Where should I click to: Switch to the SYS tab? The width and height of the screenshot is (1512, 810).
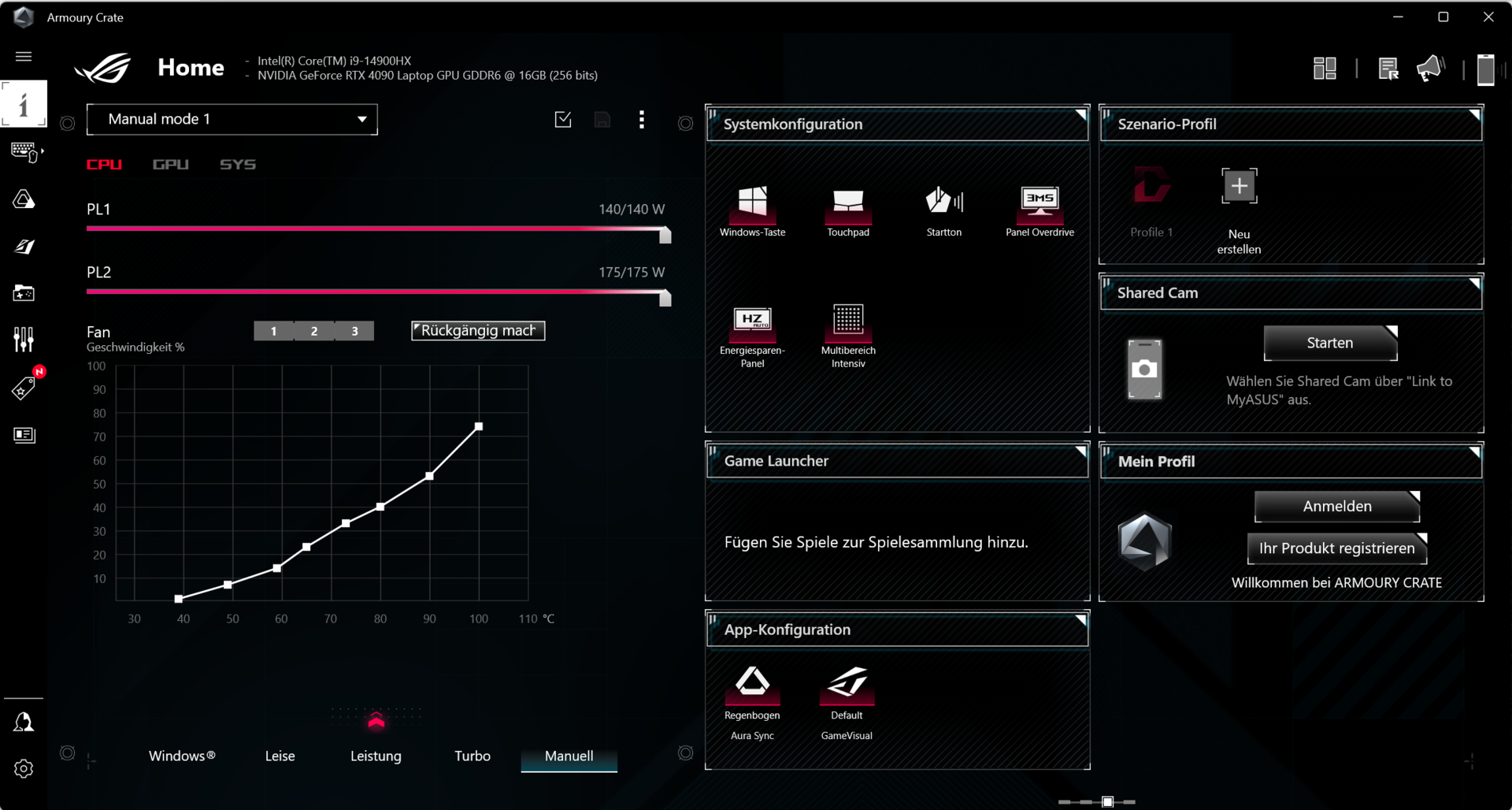238,165
